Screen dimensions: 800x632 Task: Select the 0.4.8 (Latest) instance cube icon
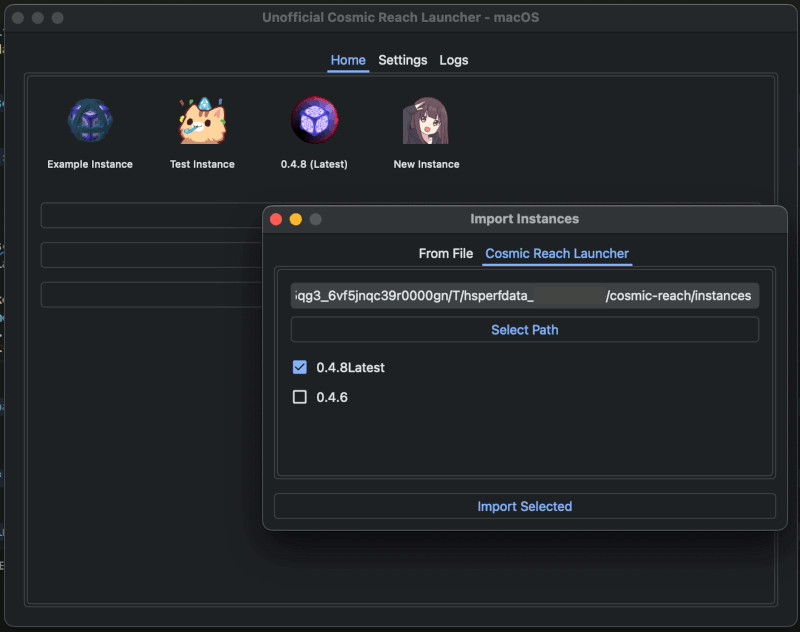(314, 118)
